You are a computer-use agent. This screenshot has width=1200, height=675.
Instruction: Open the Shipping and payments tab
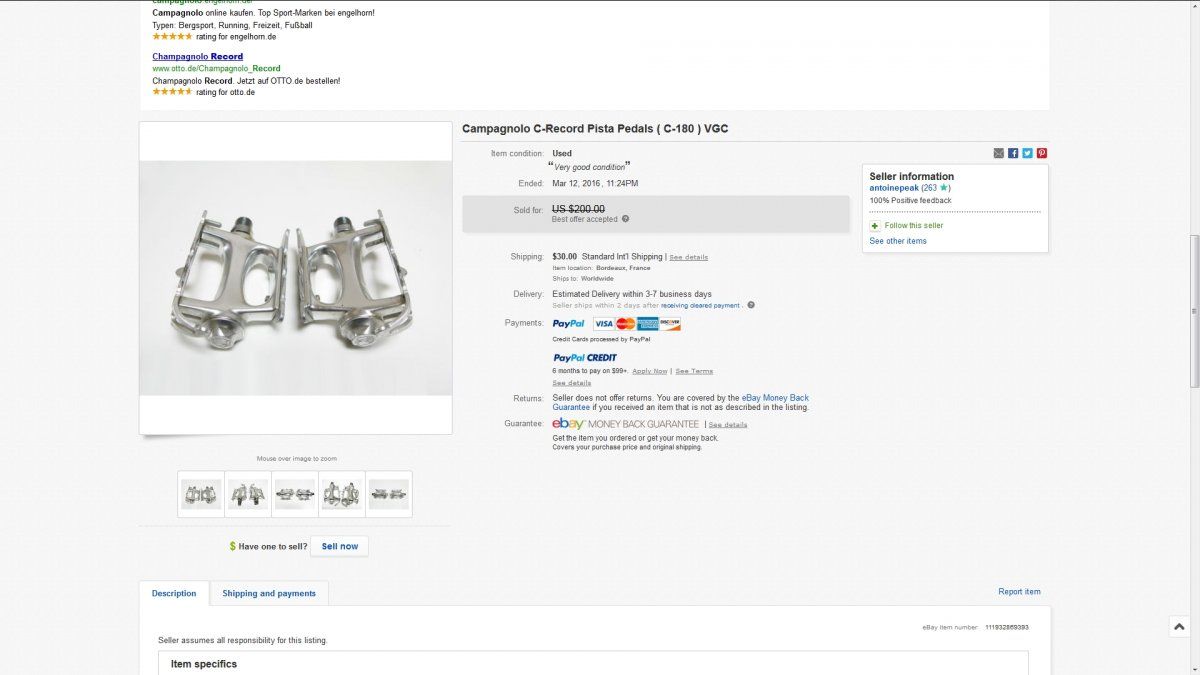pyautogui.click(x=269, y=593)
